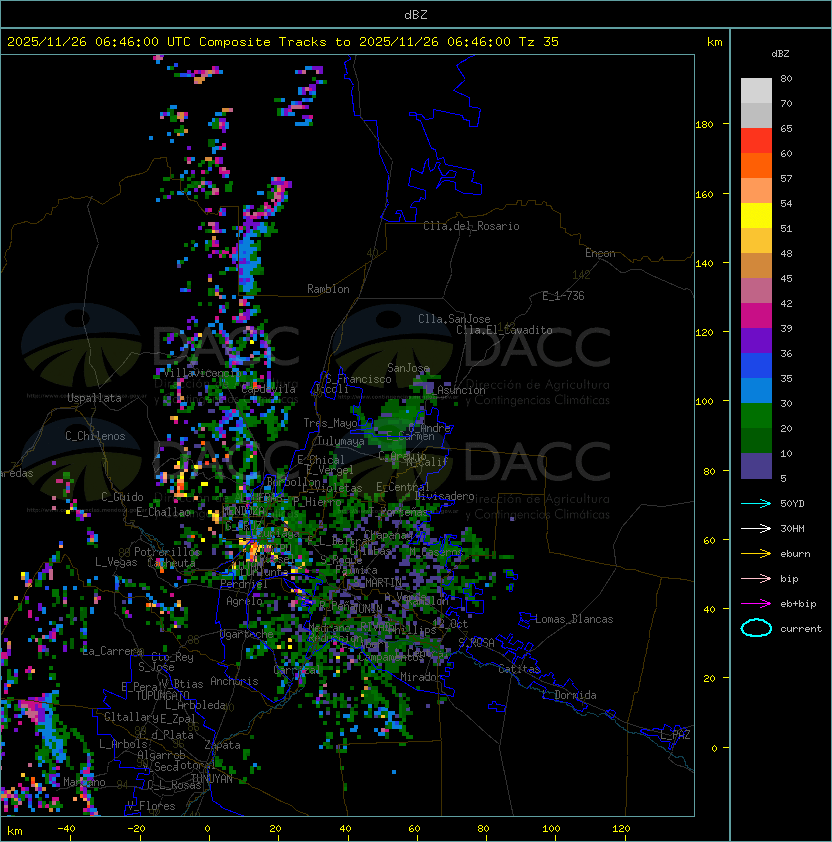Click the Zapata map label
Viewport: 832px width, 842px height.
pyautogui.click(x=222, y=745)
